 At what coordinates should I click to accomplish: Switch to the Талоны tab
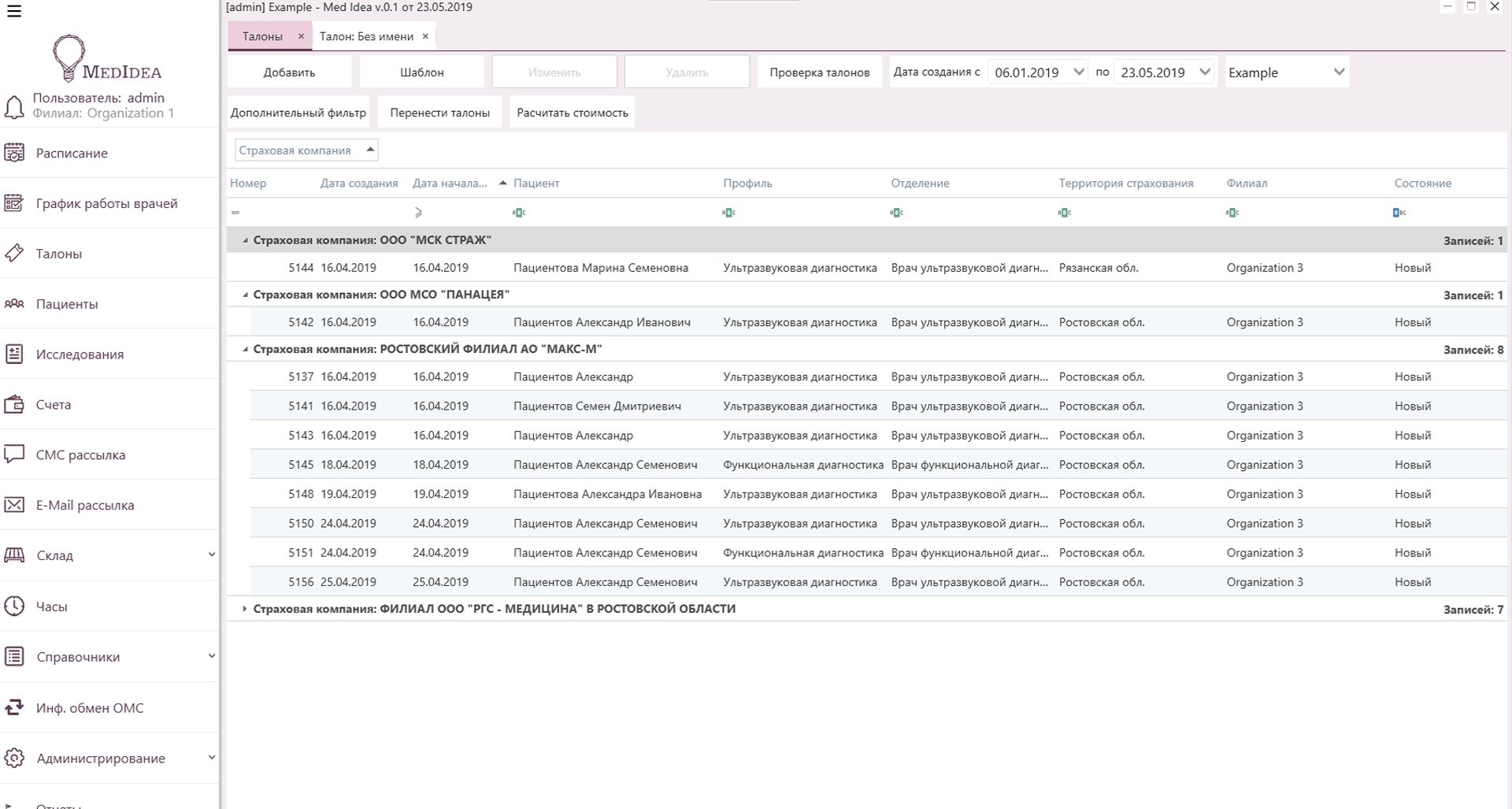coord(262,36)
